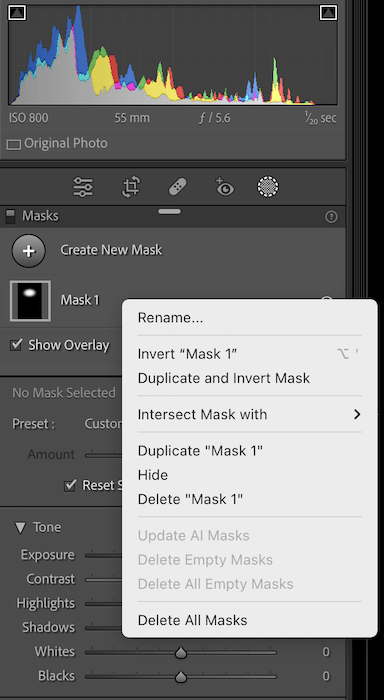This screenshot has width=384, height=700.
Task: Open the Preset dropdown
Action: [x=103, y=424]
